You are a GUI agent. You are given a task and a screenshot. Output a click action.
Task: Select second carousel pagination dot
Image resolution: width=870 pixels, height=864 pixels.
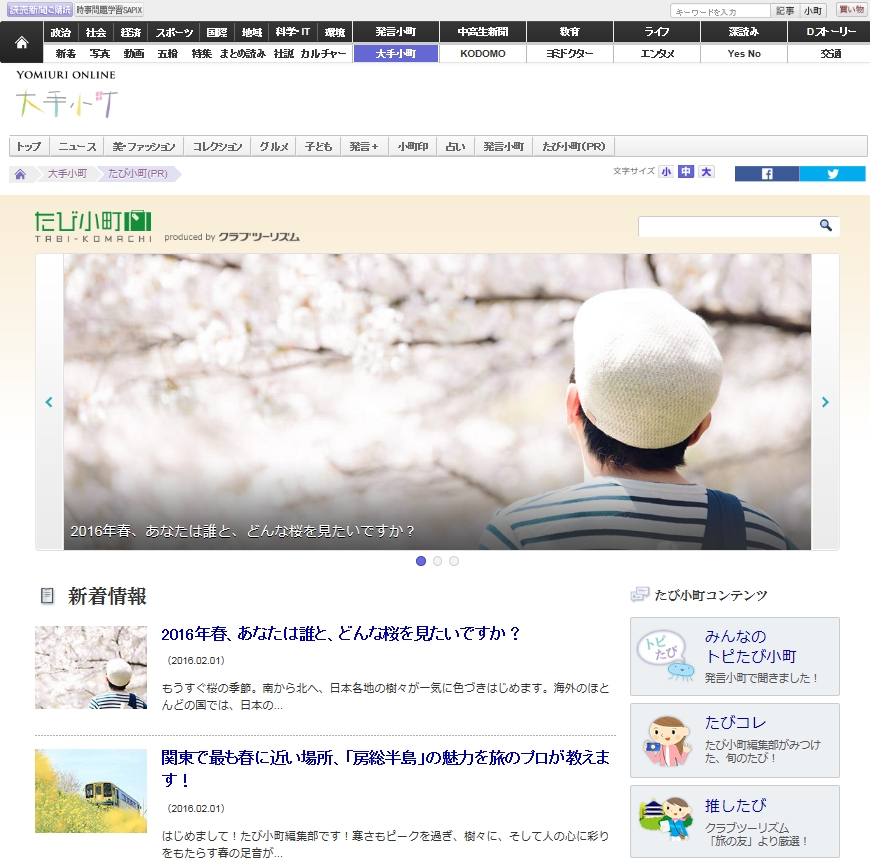pos(437,561)
